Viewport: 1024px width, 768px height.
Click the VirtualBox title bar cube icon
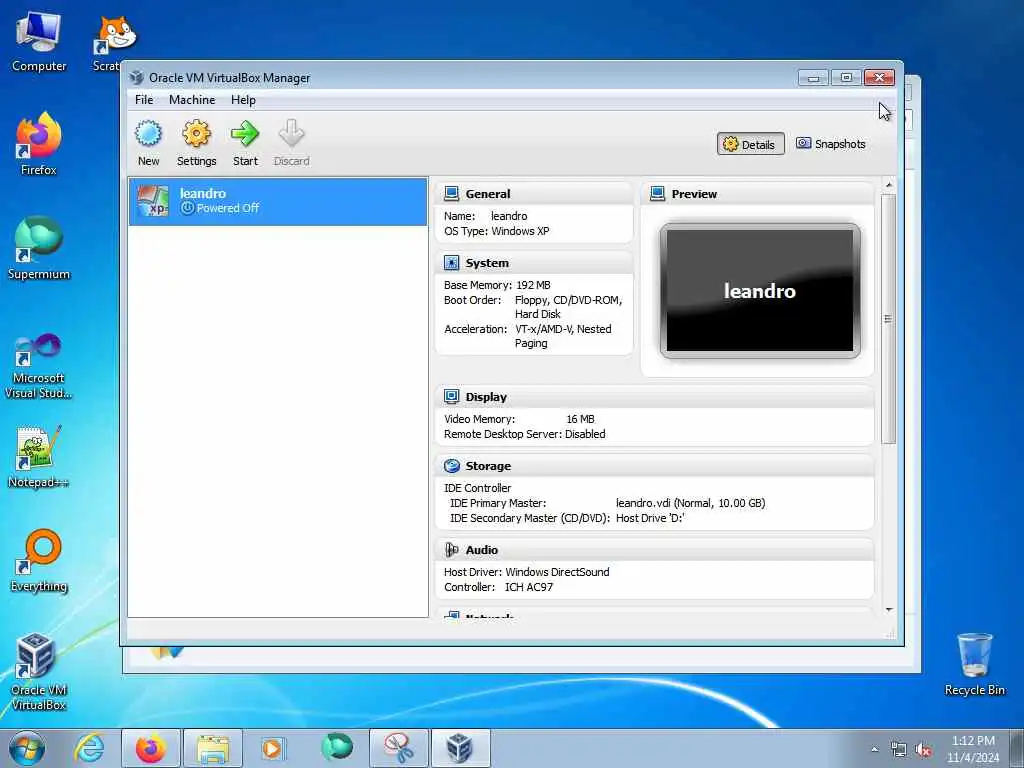point(136,78)
